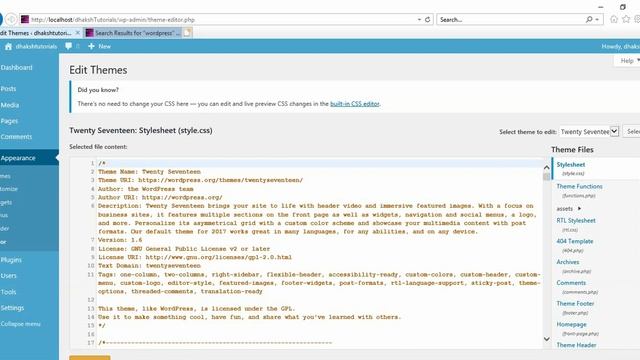This screenshot has height=360, width=640.
Task: Open the Homepage front-page.php file
Action: 571,324
